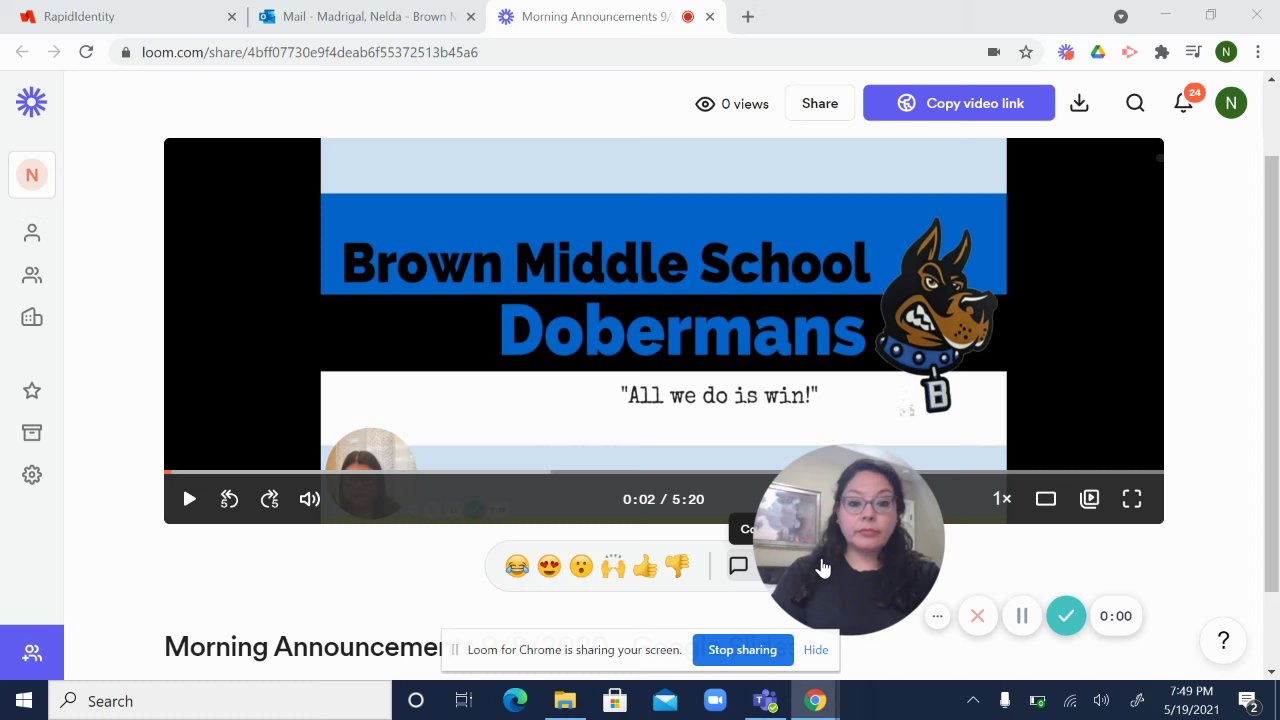Pause the Loom recording
1280x720 pixels.
tap(1022, 616)
